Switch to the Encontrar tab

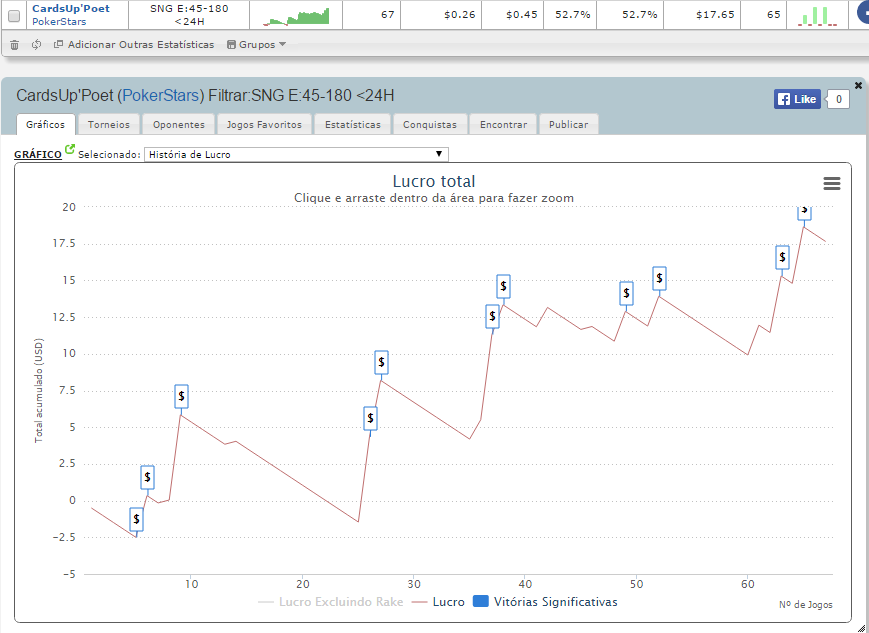click(x=503, y=124)
